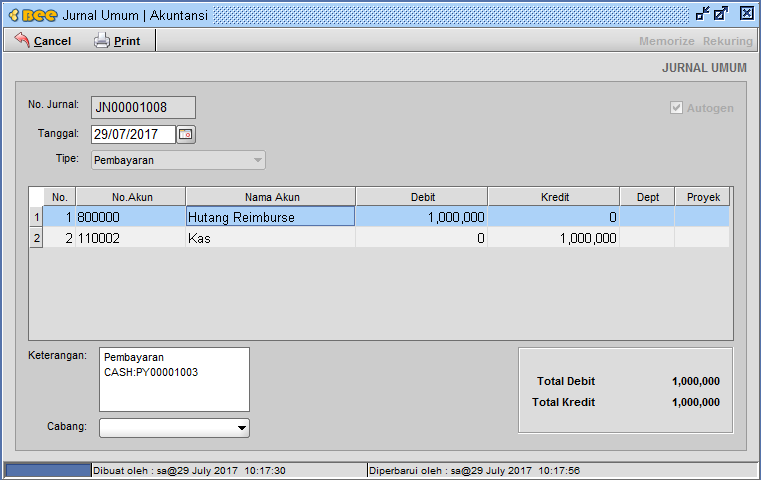761x480 pixels.
Task: Click the Rekuring link
Action: coord(728,41)
